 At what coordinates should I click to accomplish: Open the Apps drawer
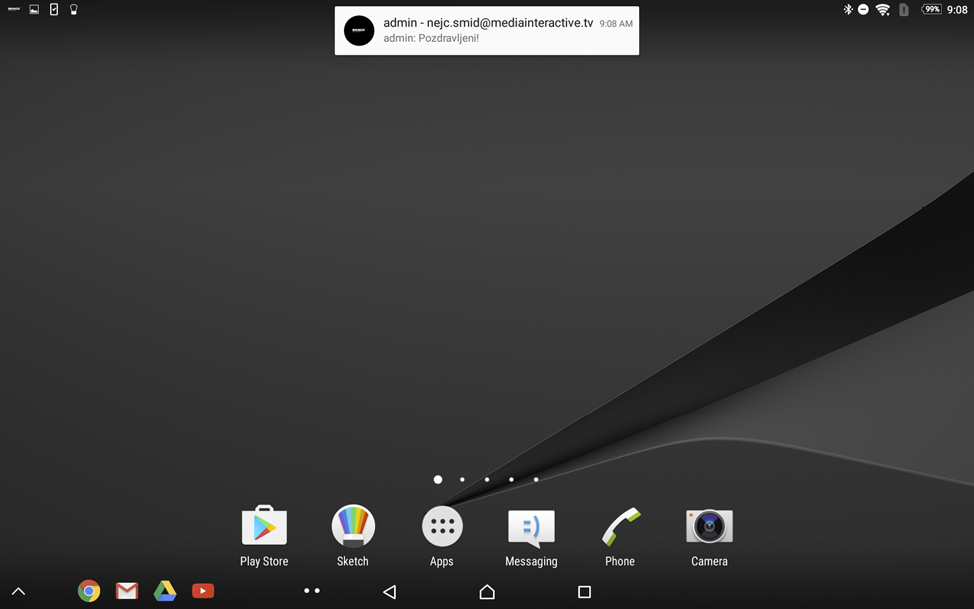click(442, 536)
